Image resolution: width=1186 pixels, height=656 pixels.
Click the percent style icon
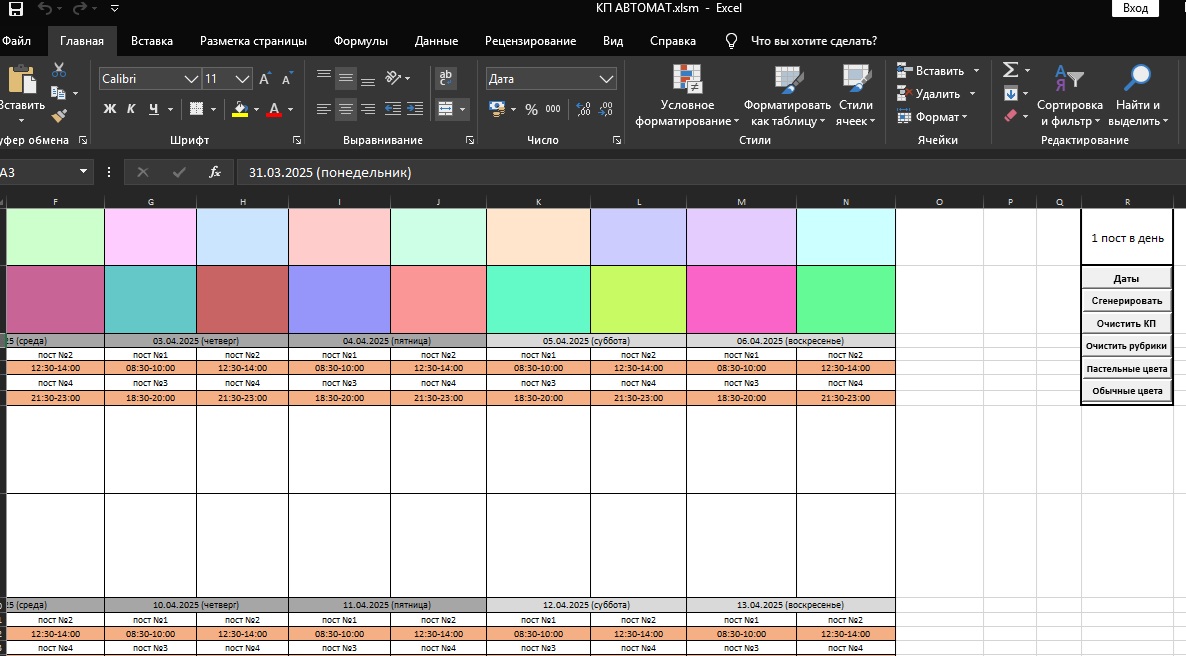click(531, 109)
